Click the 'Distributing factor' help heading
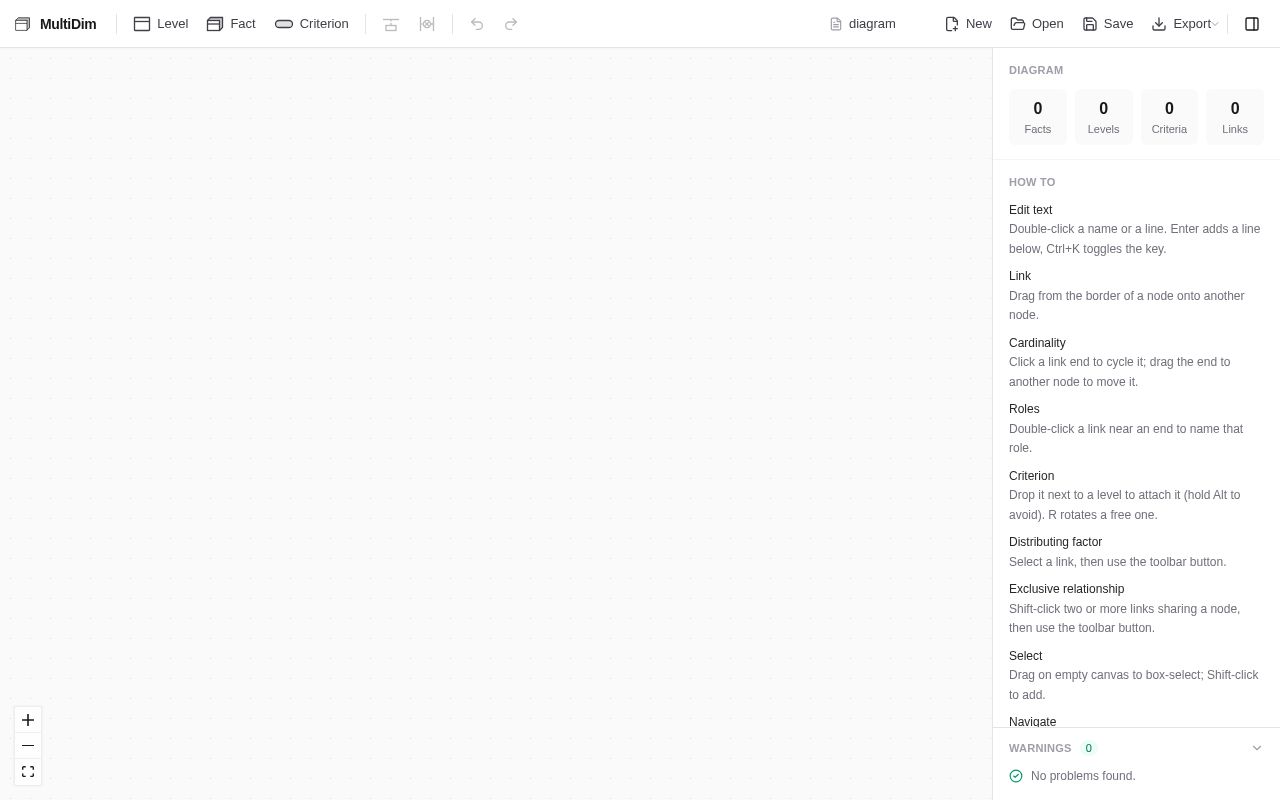 click(1055, 542)
